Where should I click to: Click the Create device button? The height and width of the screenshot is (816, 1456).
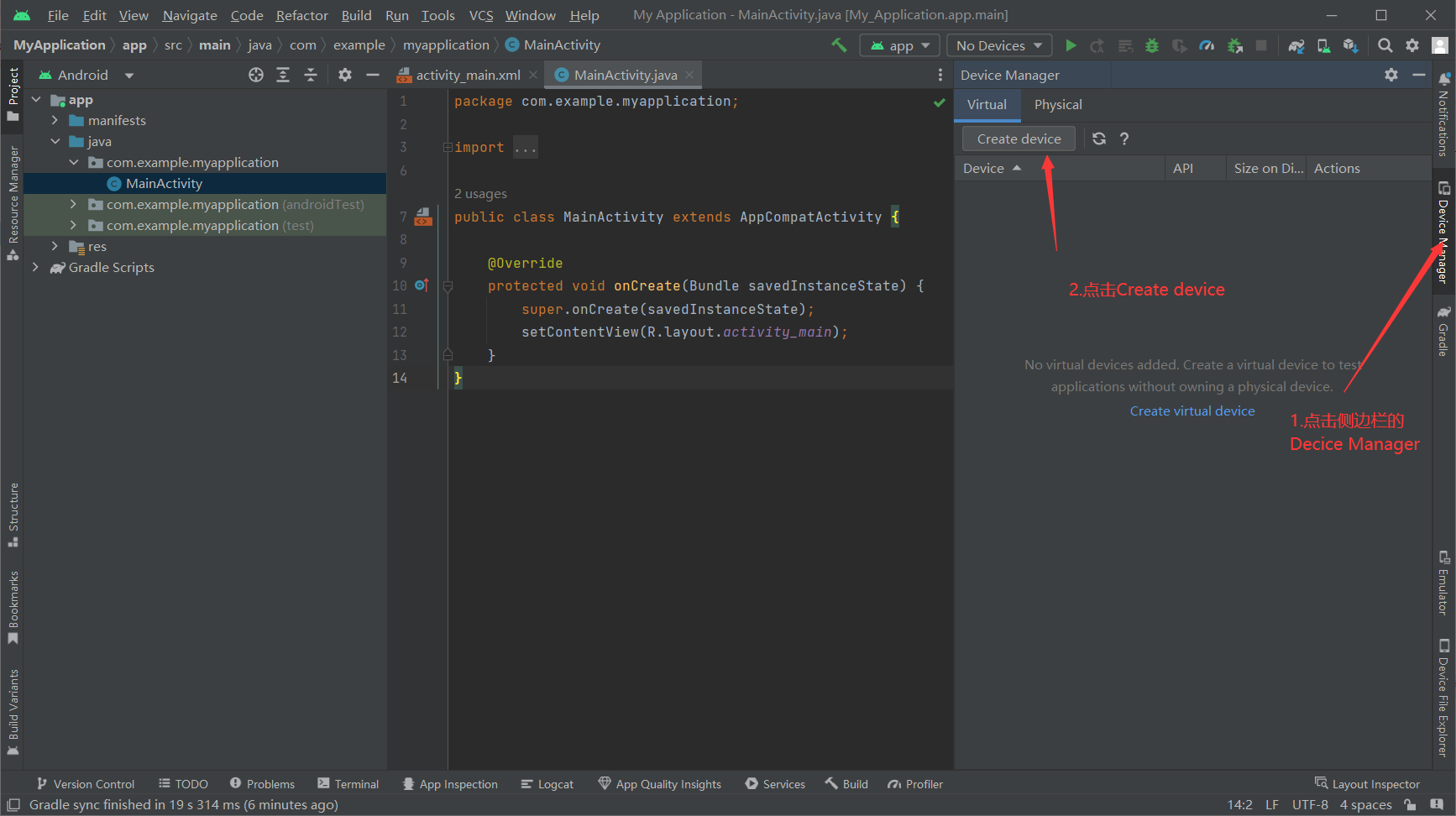[x=1019, y=139]
